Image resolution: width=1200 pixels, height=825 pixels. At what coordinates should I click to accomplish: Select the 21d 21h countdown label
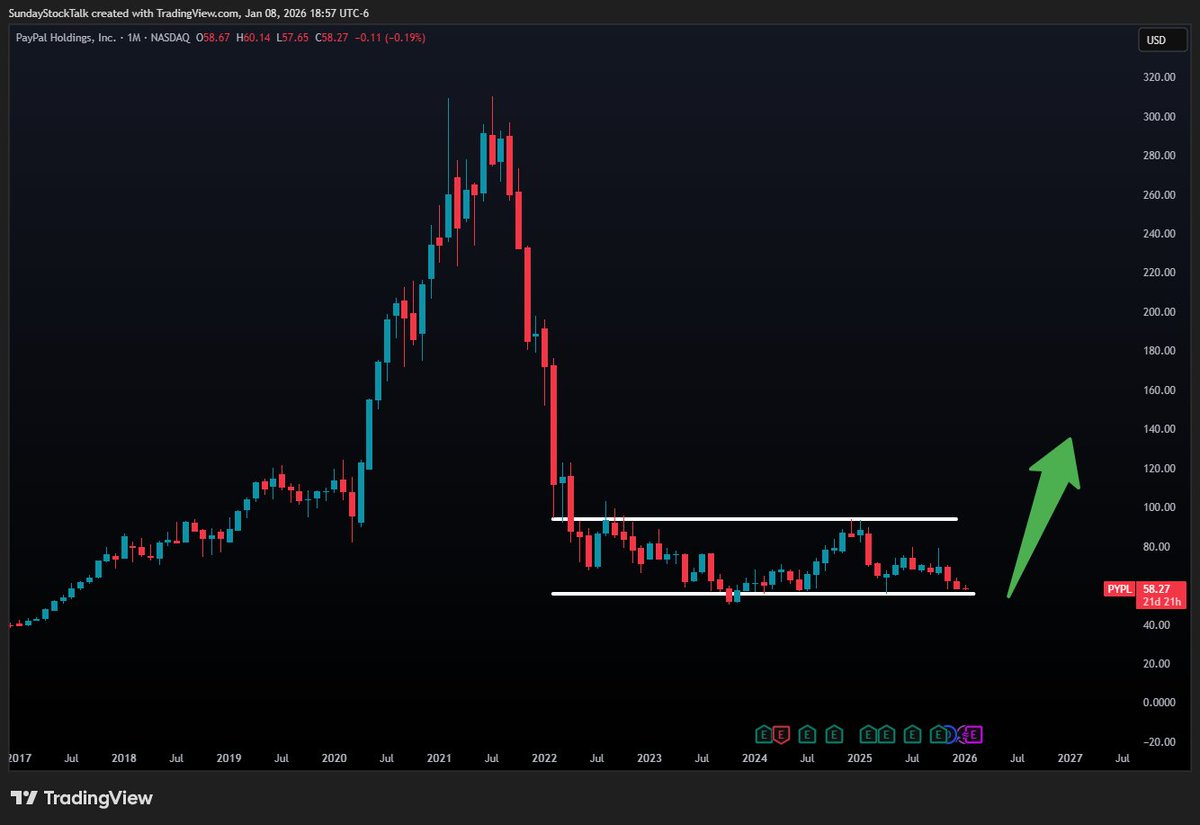(1160, 601)
